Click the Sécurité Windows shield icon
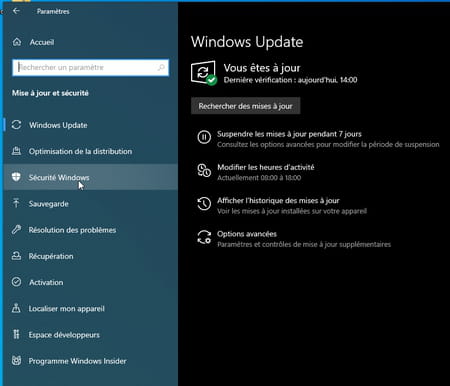This screenshot has height=386, width=450. (16, 177)
